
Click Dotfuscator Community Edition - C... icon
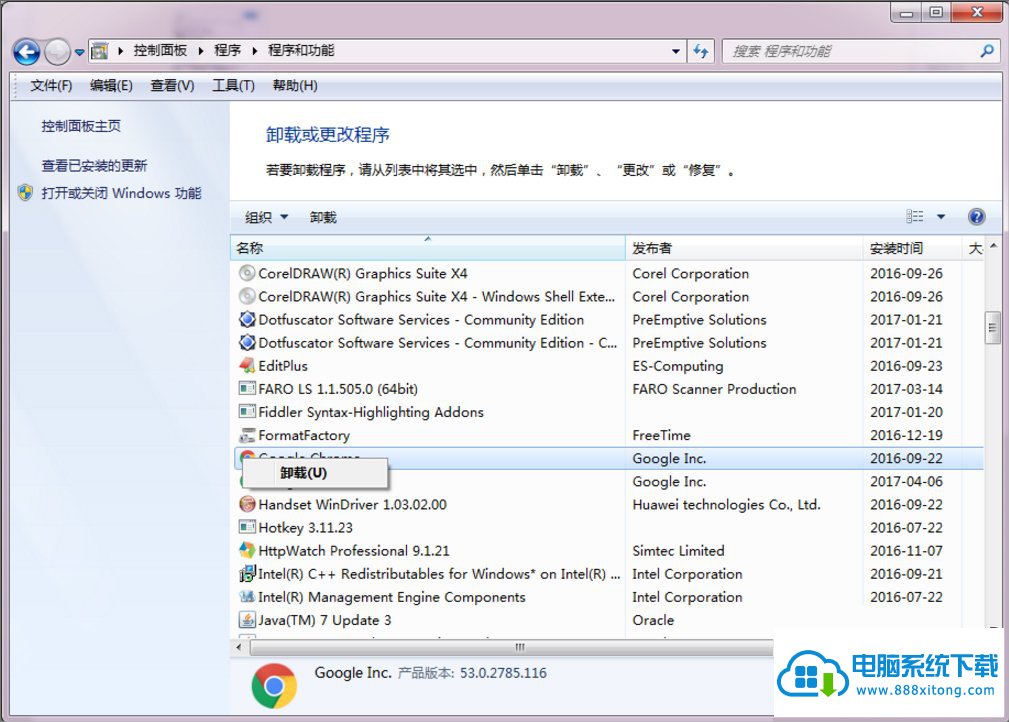coord(247,343)
